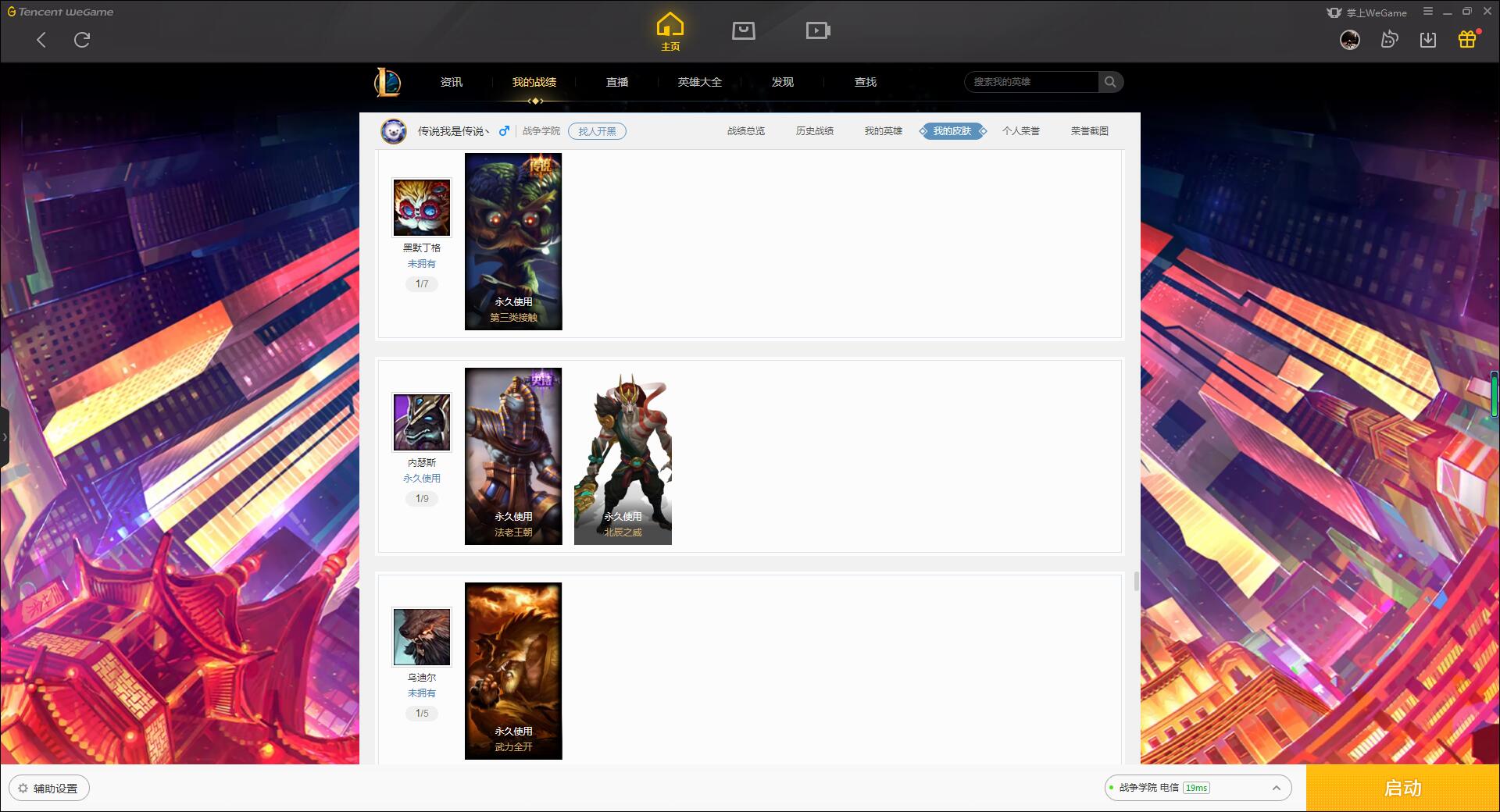Screen dimensions: 1500x812
Task: Open the 资讯 navigation tab
Action: (x=452, y=82)
